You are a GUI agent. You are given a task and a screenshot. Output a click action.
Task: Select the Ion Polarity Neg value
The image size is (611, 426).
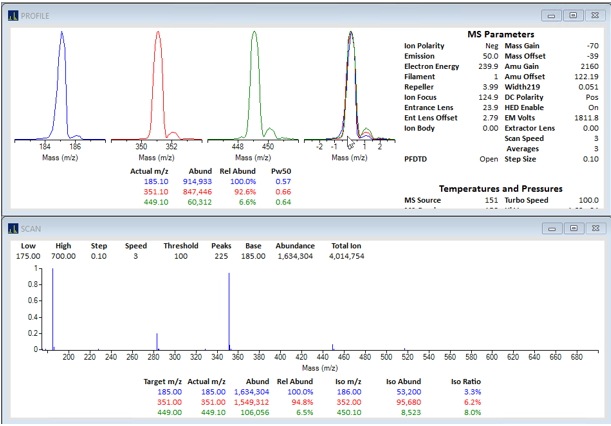click(491, 46)
